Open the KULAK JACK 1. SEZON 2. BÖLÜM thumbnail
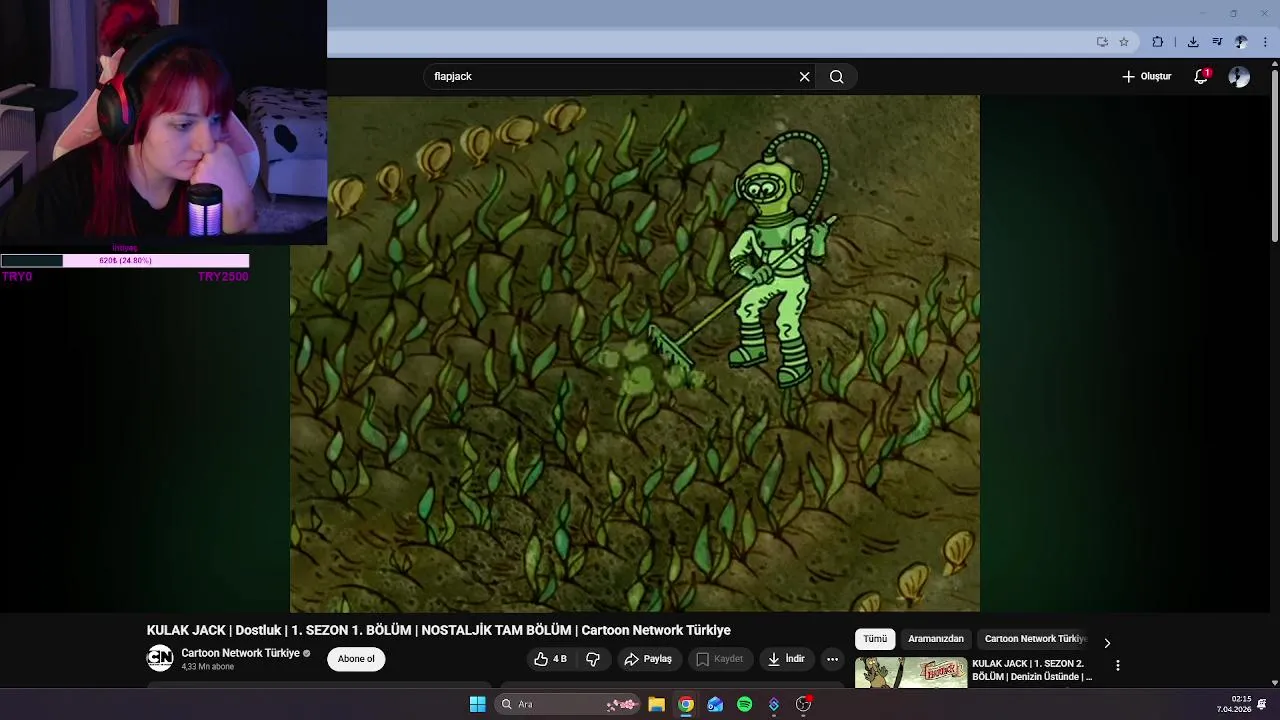 [911, 673]
